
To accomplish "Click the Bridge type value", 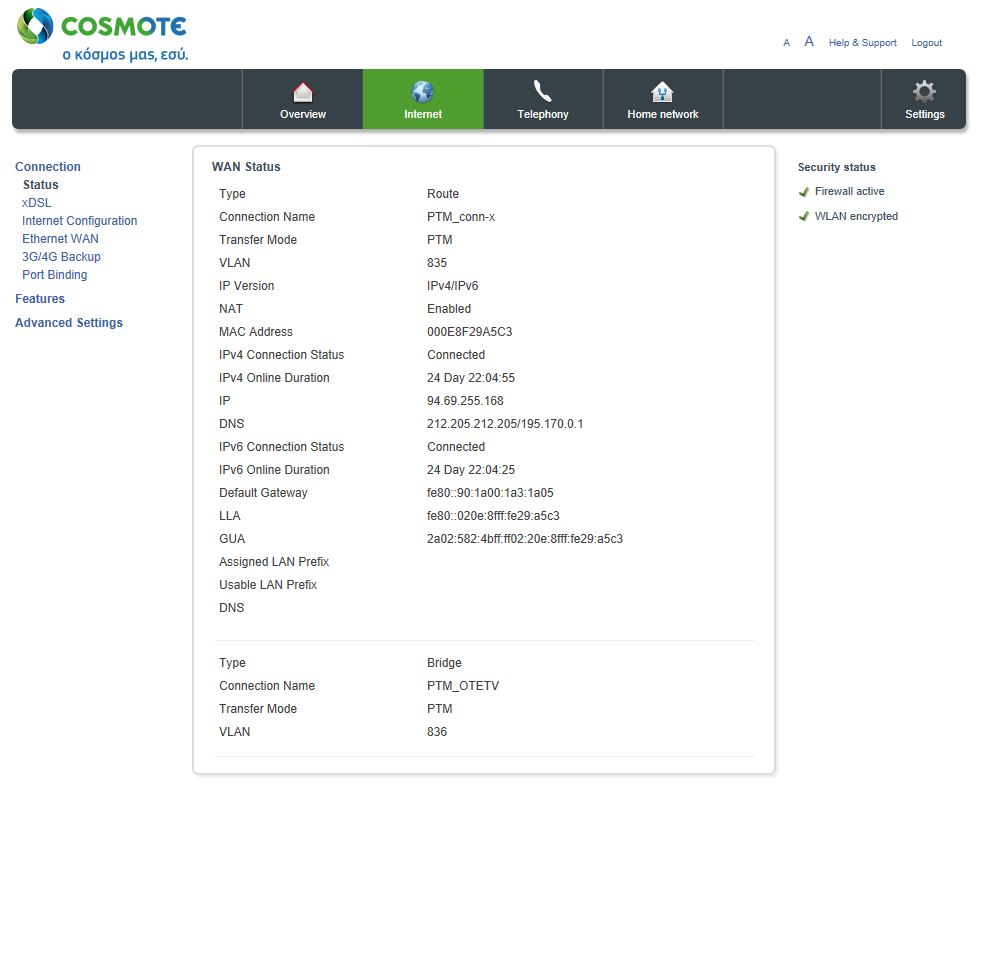I will (x=444, y=663).
